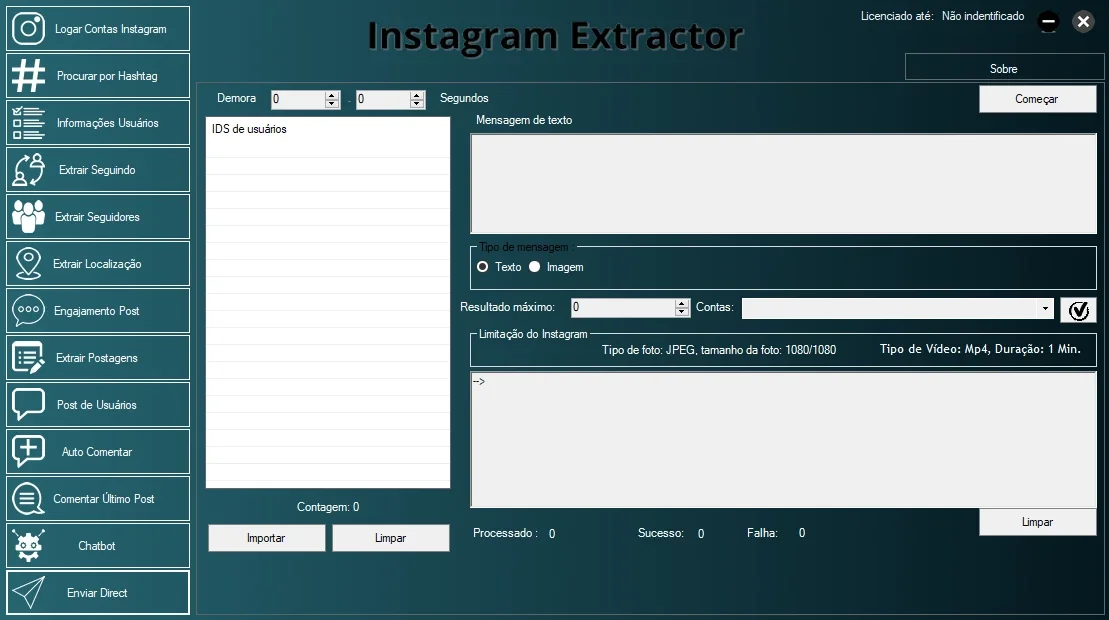
Task: Click the comment lines icon for Comentar Último Post
Action: (x=28, y=498)
